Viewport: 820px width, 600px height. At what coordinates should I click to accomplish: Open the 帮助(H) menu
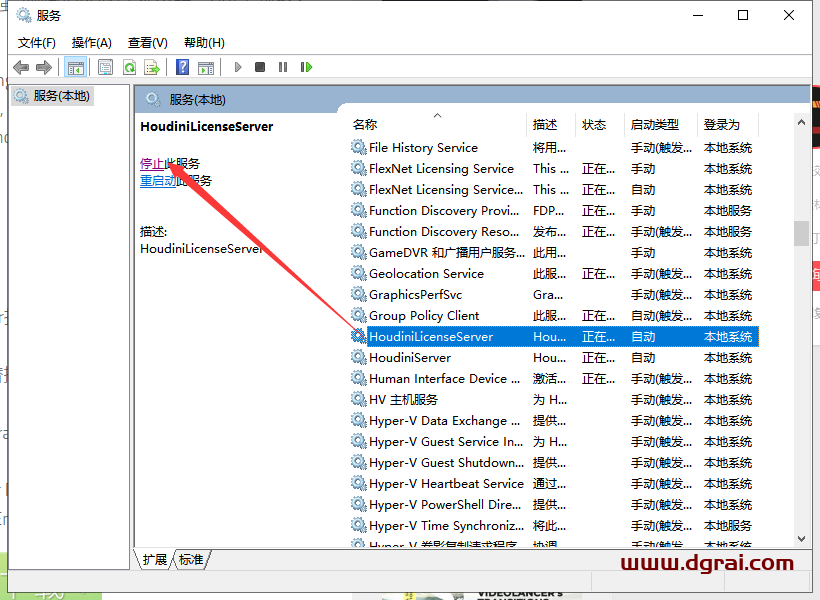coord(204,43)
